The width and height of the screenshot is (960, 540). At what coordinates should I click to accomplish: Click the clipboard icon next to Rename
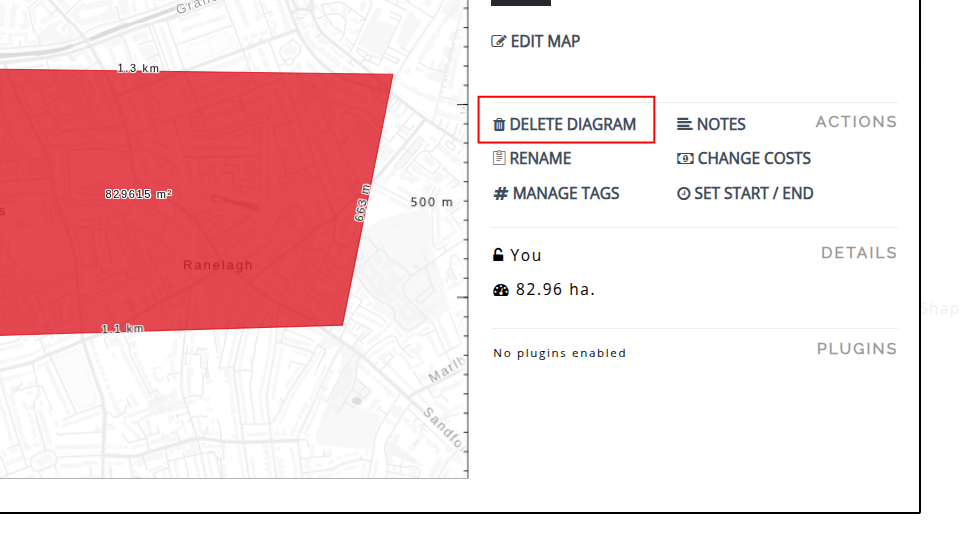[499, 158]
